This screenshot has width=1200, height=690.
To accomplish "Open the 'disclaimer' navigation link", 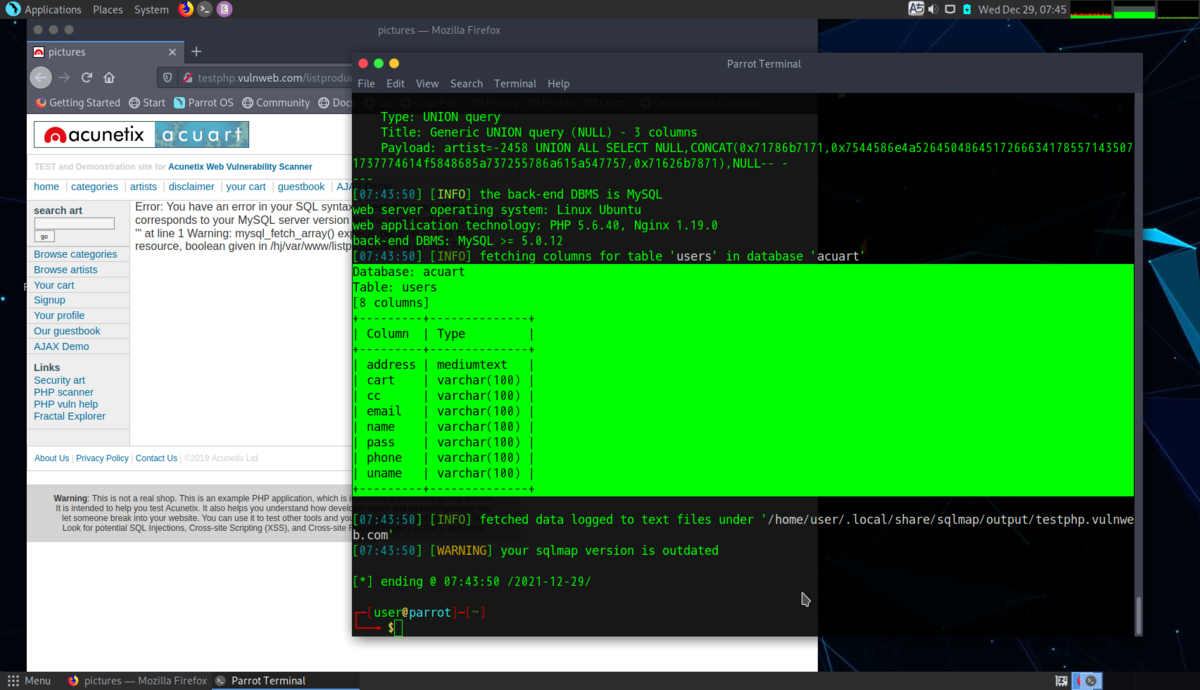I will [192, 187].
